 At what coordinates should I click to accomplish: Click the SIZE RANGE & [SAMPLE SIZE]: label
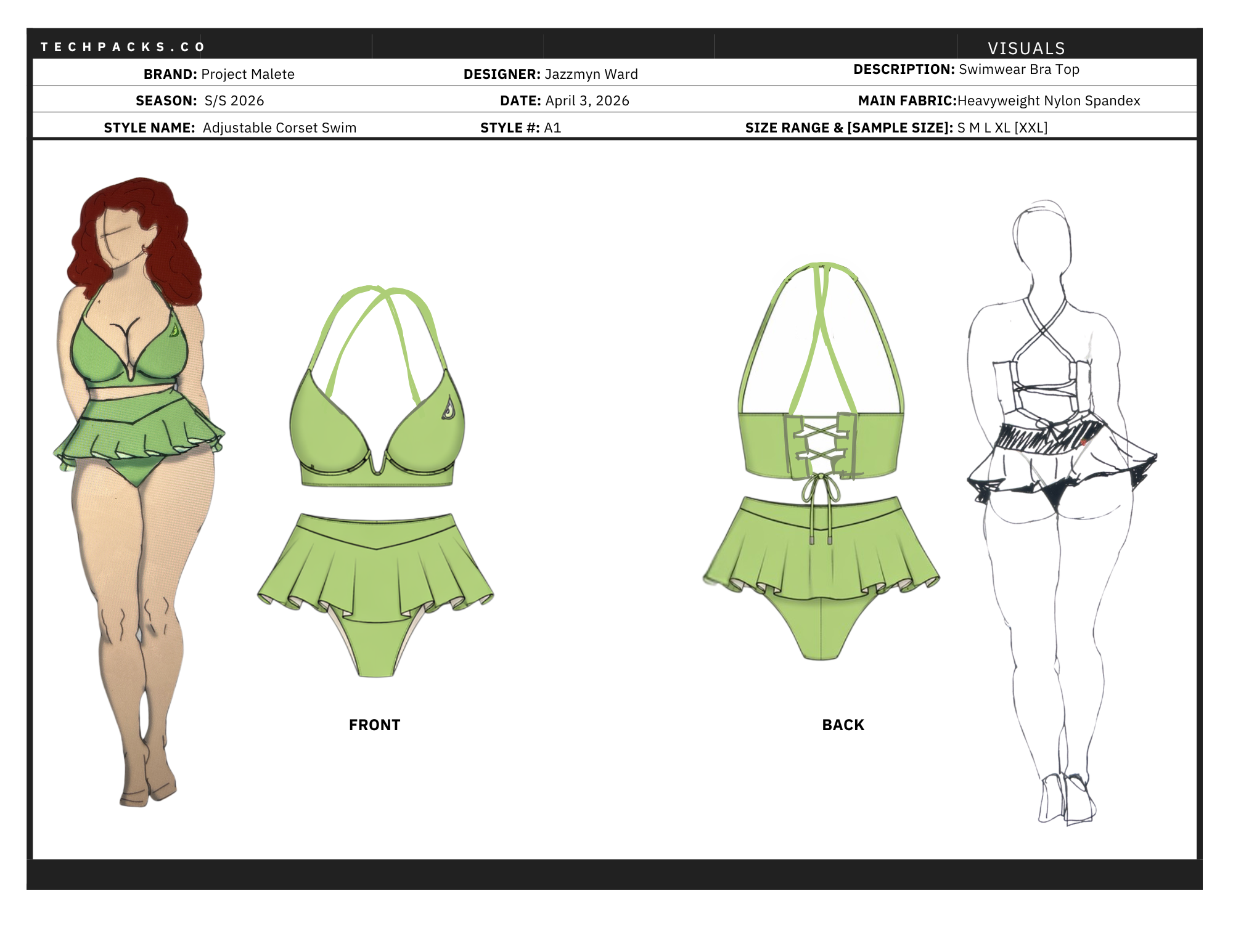(x=849, y=128)
